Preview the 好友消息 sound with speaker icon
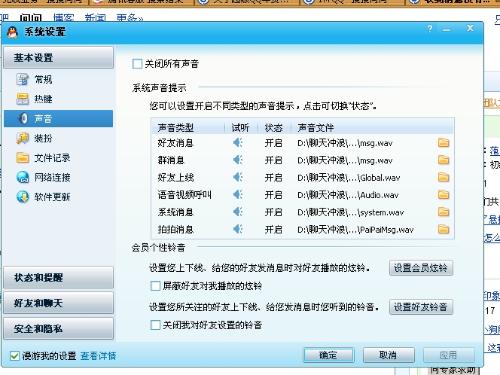This screenshot has width=500, height=375. click(237, 143)
